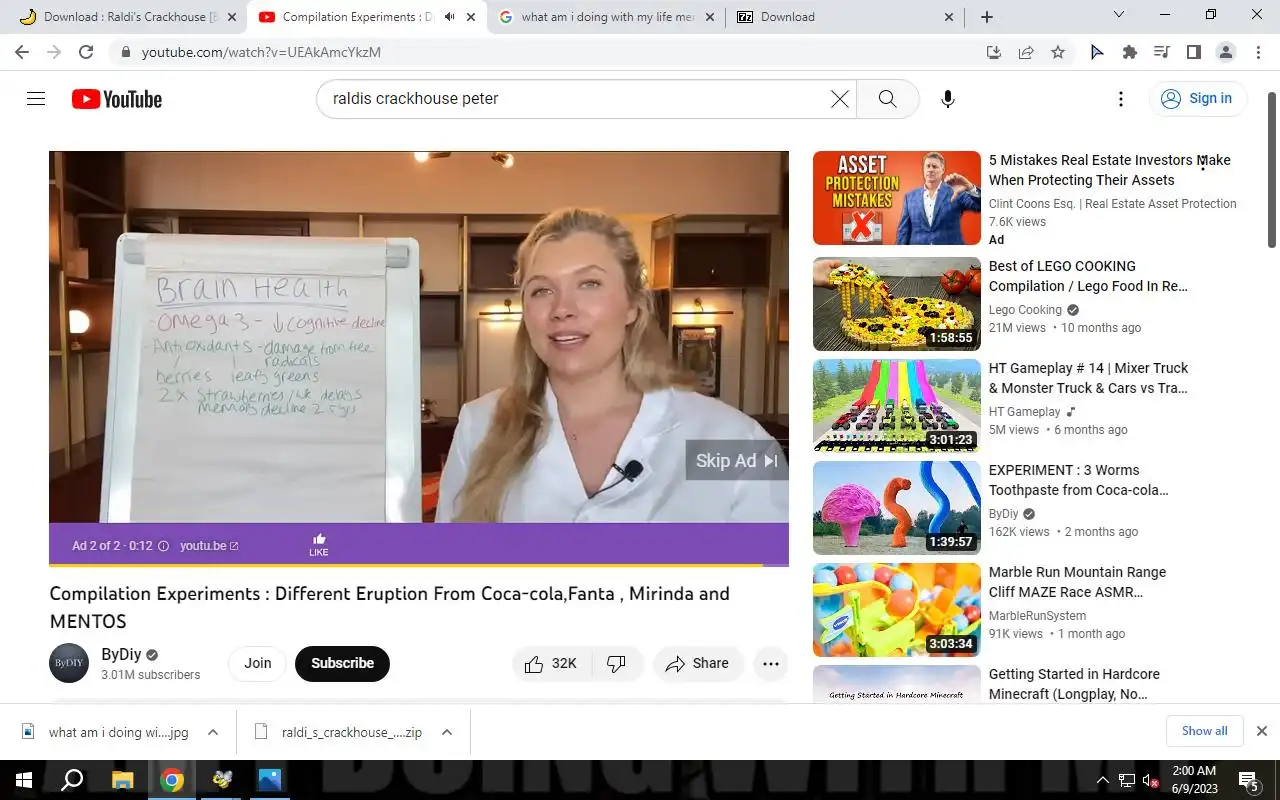Open YouTube settings three-dot menu
This screenshot has width=1280, height=800.
(1121, 98)
